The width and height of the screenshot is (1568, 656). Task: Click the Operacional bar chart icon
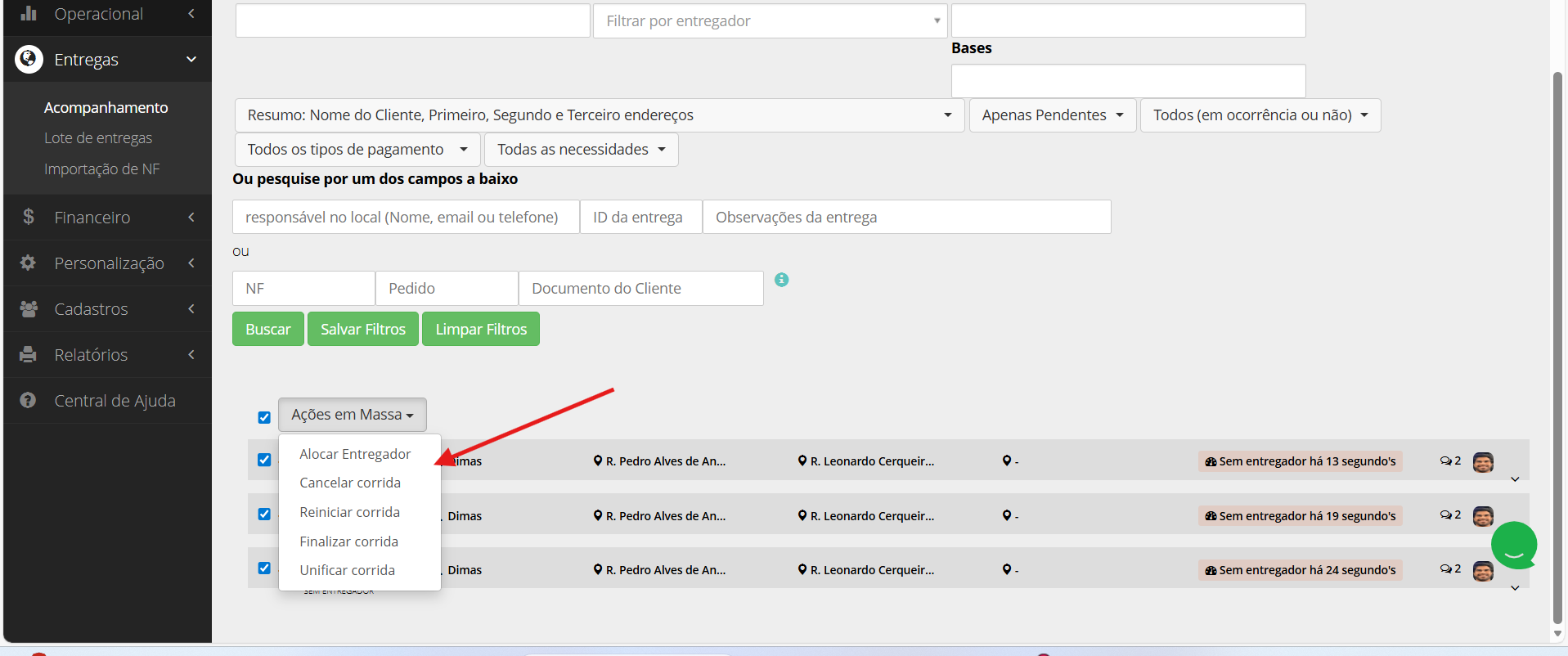pyautogui.click(x=29, y=13)
